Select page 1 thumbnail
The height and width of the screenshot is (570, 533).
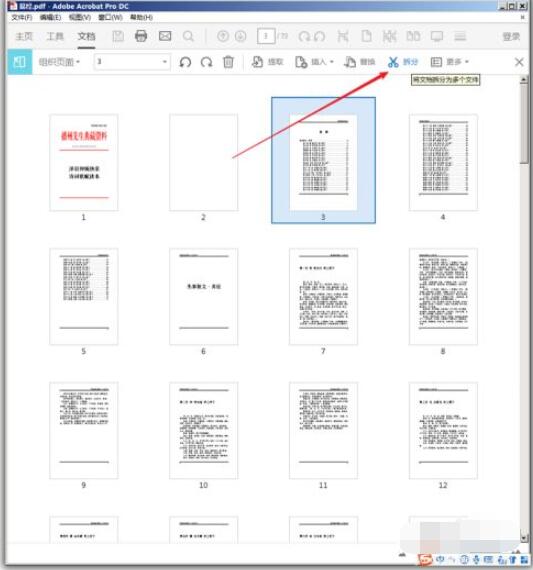tap(84, 162)
